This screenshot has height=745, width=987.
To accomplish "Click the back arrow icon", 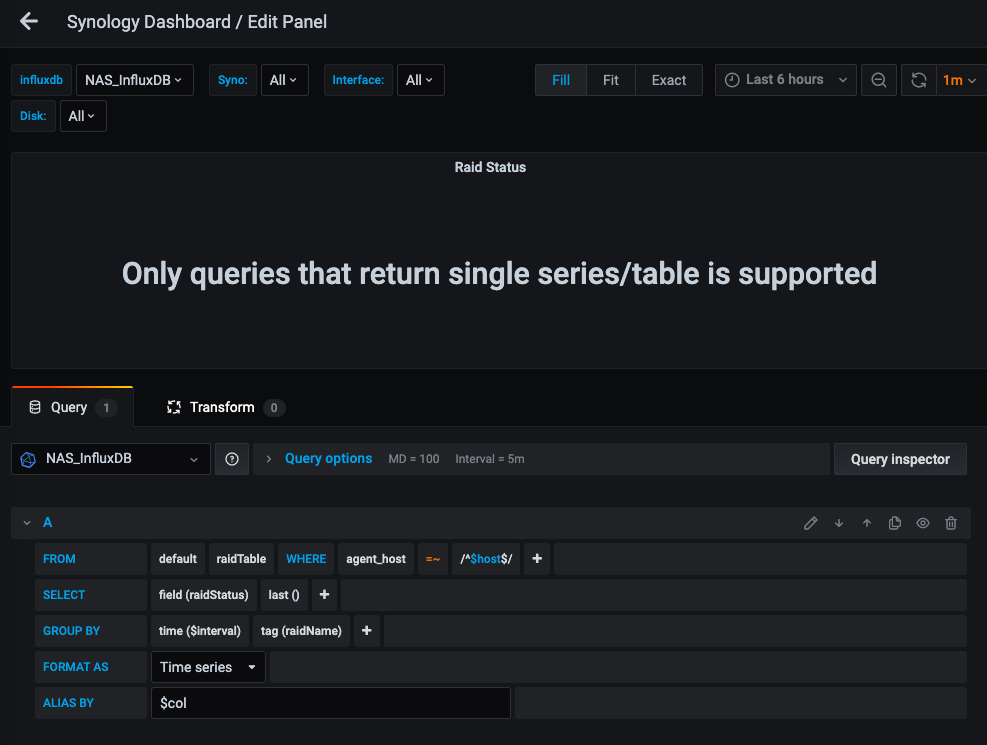I will tap(29, 21).
